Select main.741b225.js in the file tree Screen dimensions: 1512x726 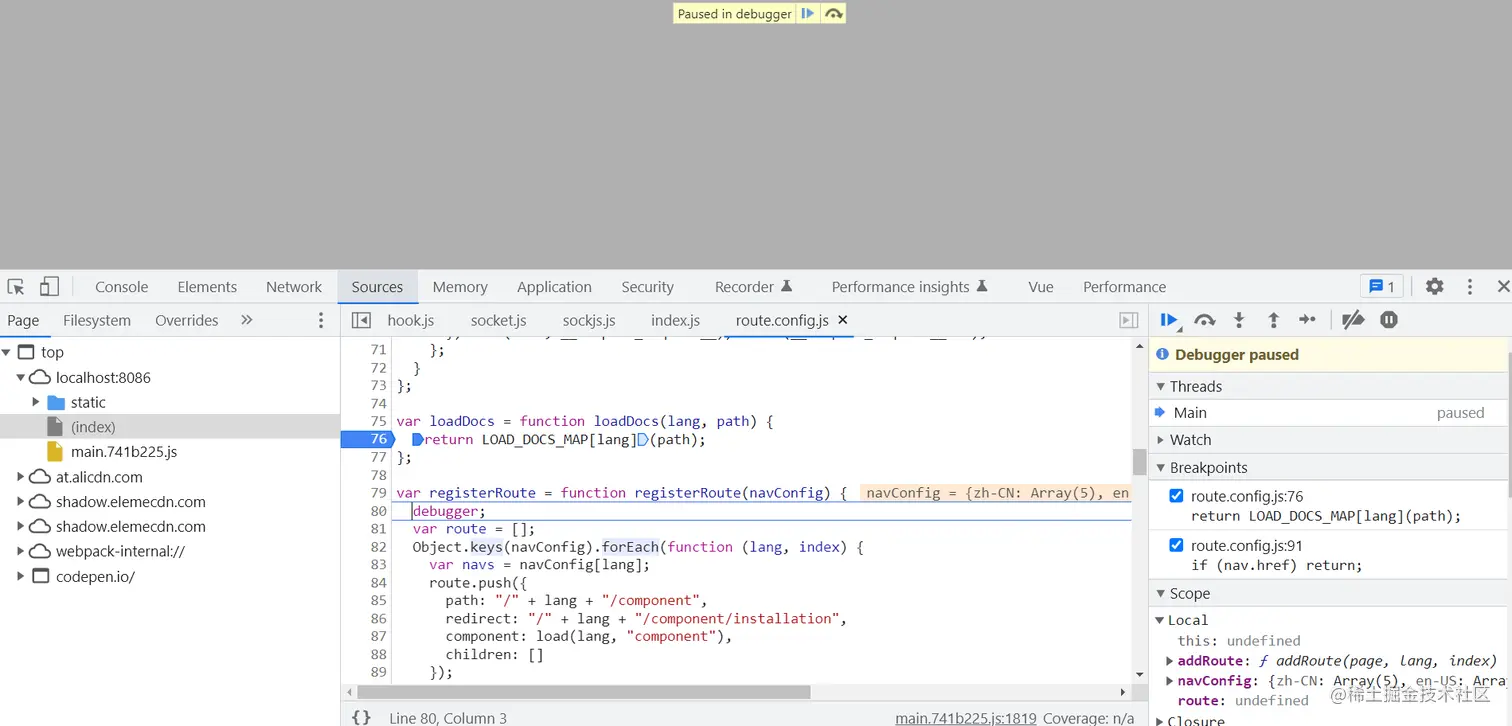point(124,452)
